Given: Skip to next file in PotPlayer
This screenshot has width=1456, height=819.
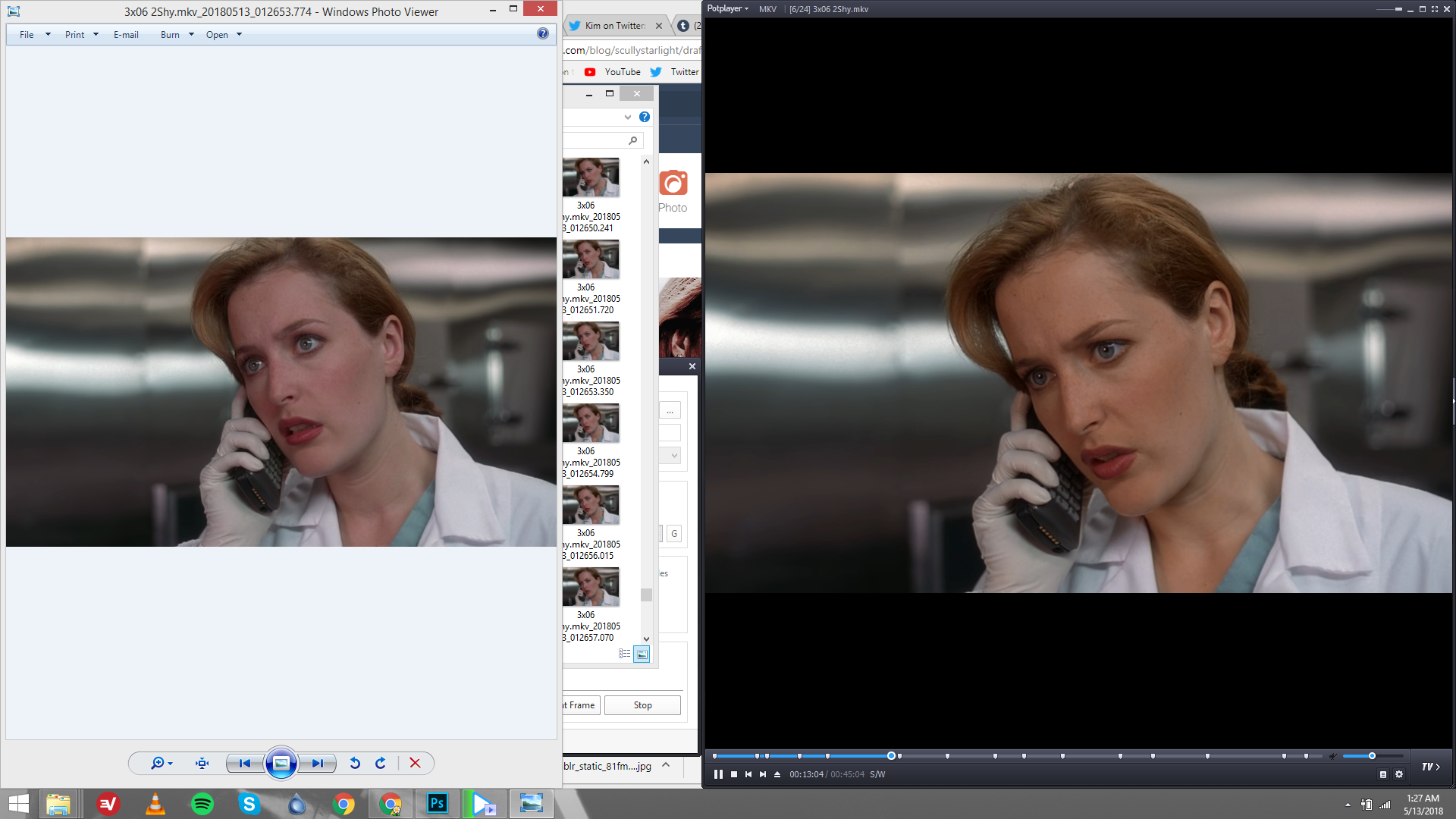Looking at the screenshot, I should tap(763, 774).
